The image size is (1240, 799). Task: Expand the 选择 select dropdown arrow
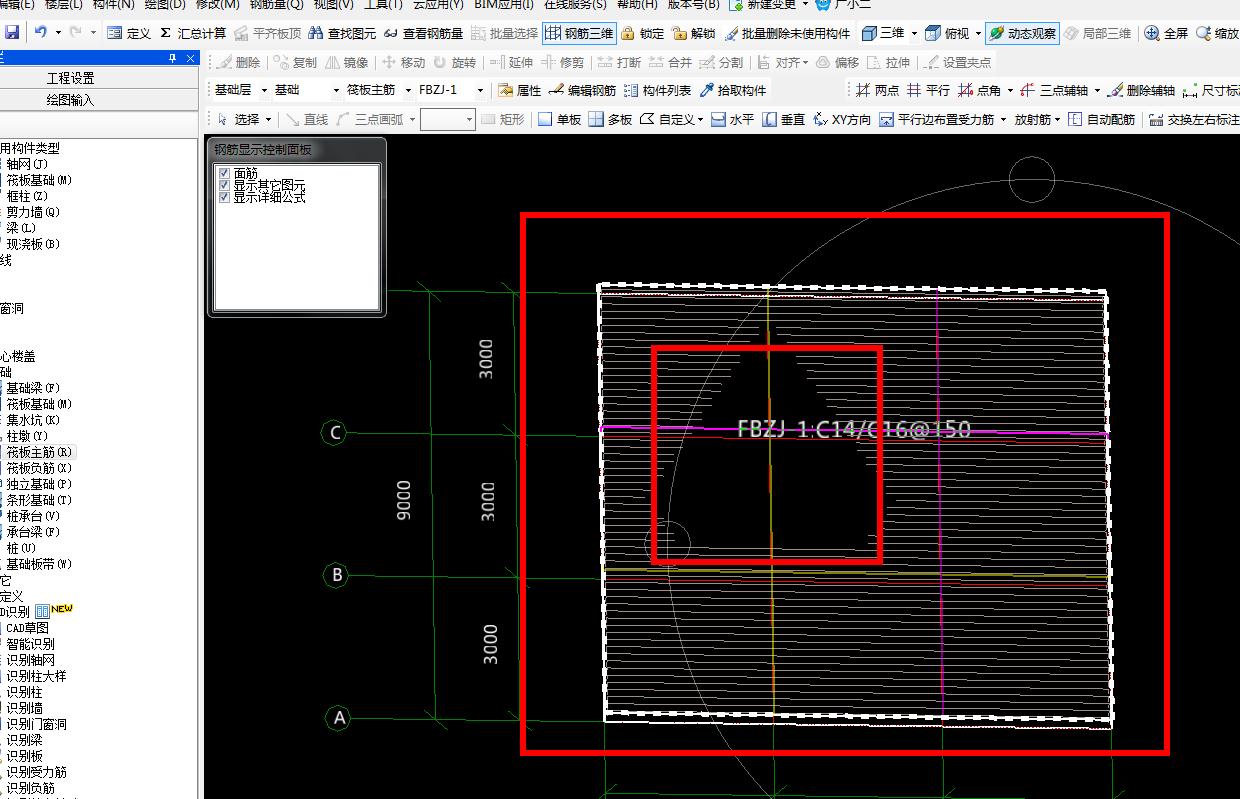(269, 120)
